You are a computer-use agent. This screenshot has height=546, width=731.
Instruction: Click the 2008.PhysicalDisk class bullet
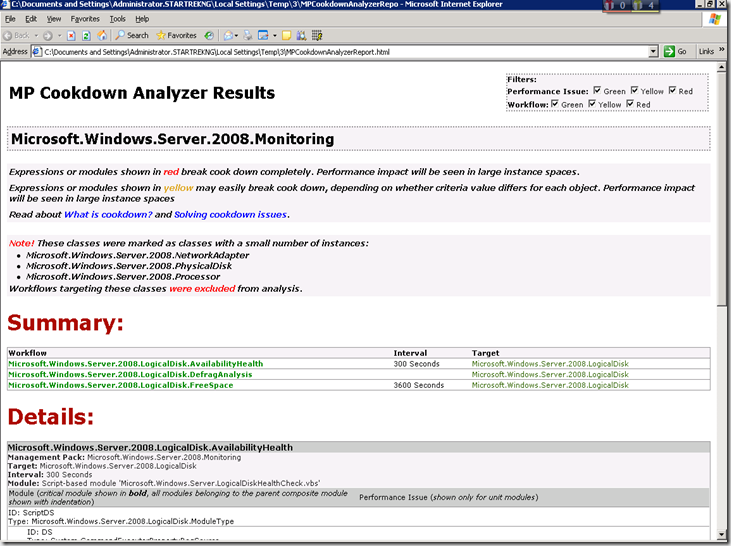(129, 266)
